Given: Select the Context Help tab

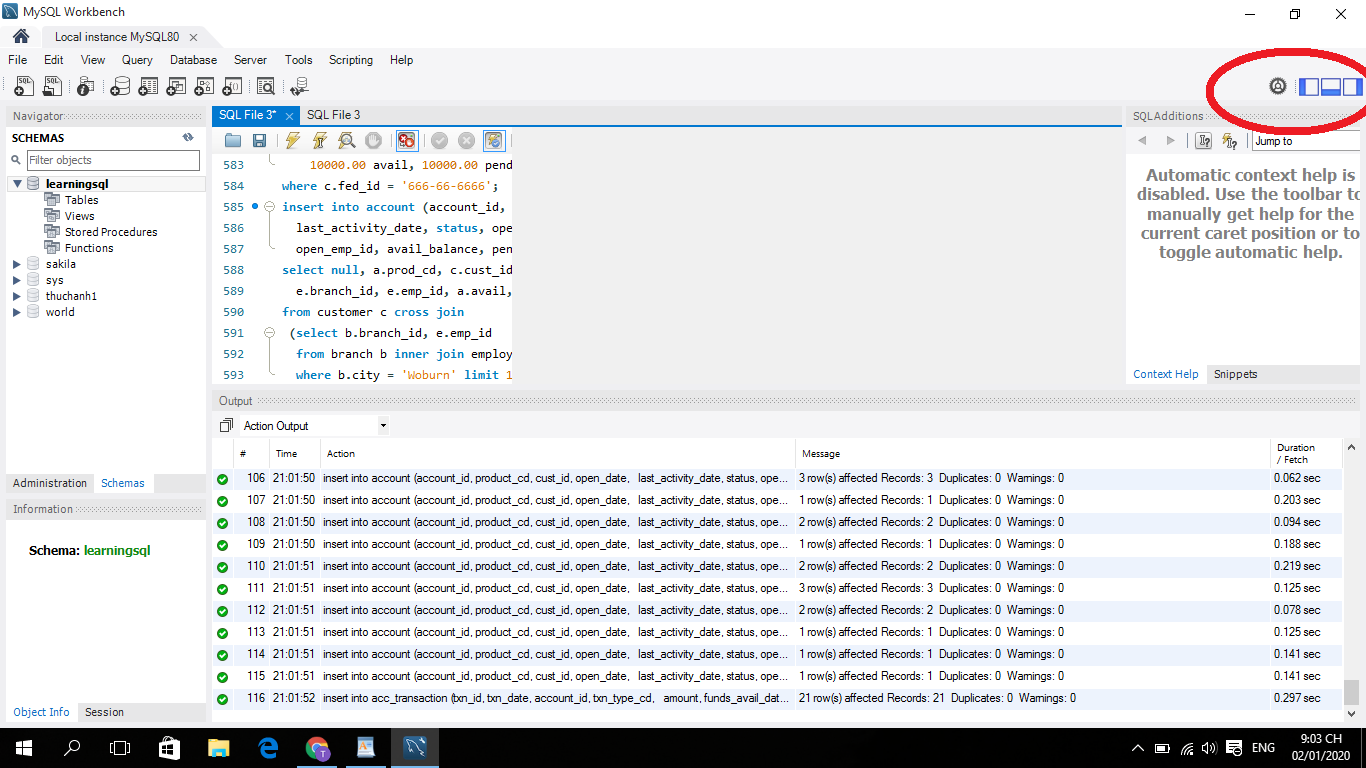Looking at the screenshot, I should [1165, 374].
